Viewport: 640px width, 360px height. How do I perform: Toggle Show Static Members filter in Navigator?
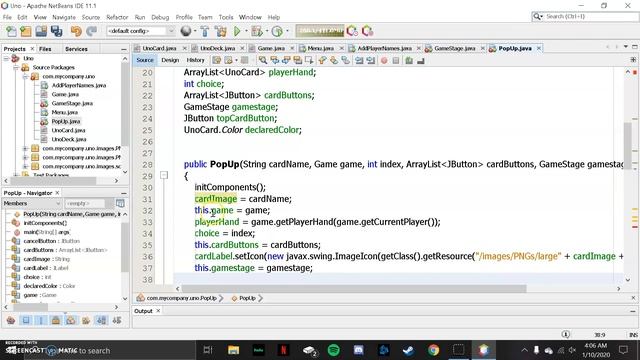41,320
